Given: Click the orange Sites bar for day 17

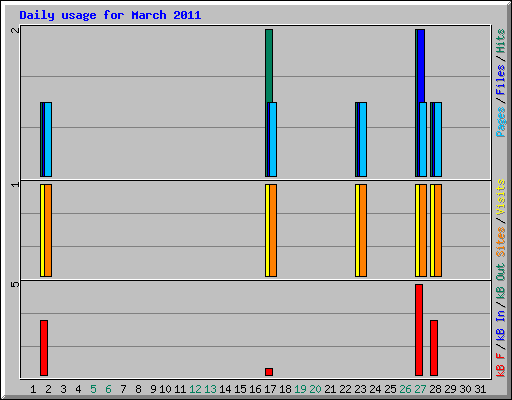Looking at the screenshot, I should tap(273, 230).
